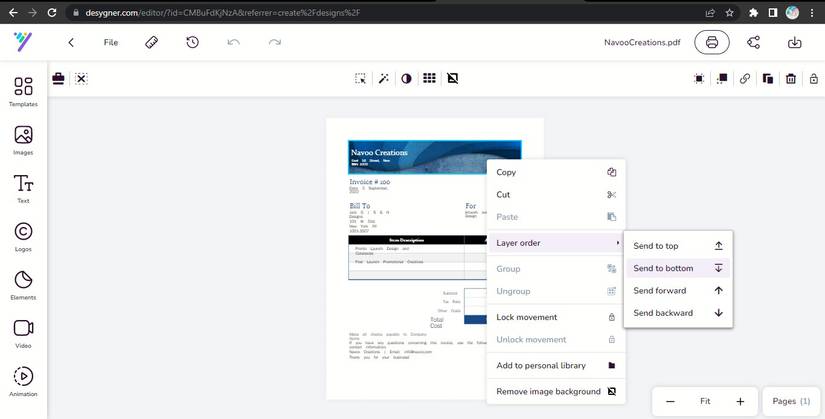
Task: Delete element with trash icon
Action: click(791, 79)
